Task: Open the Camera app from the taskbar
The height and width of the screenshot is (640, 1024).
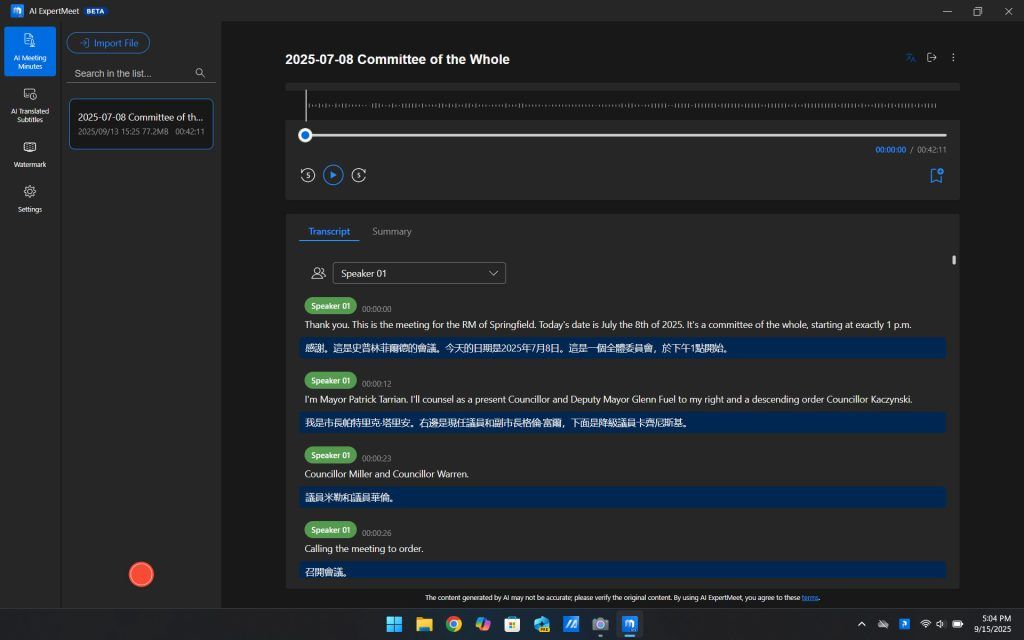Action: pos(600,624)
